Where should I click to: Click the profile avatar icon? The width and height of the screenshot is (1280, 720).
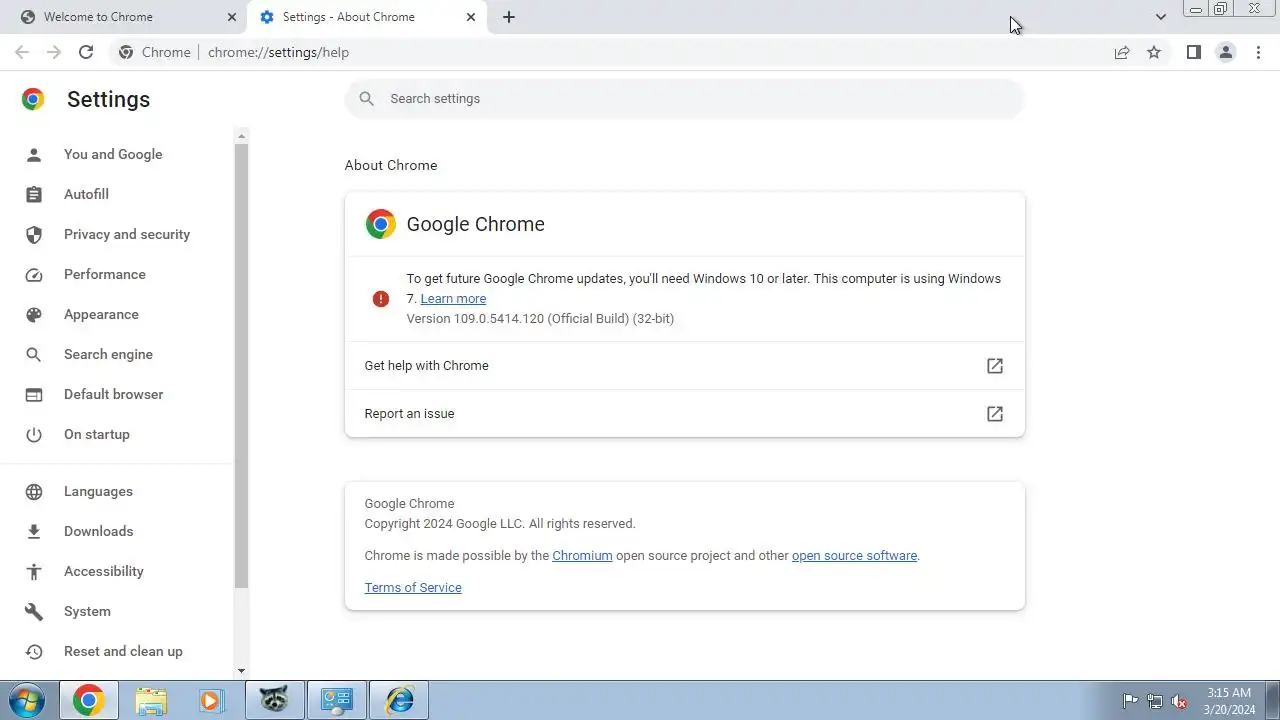1225,52
